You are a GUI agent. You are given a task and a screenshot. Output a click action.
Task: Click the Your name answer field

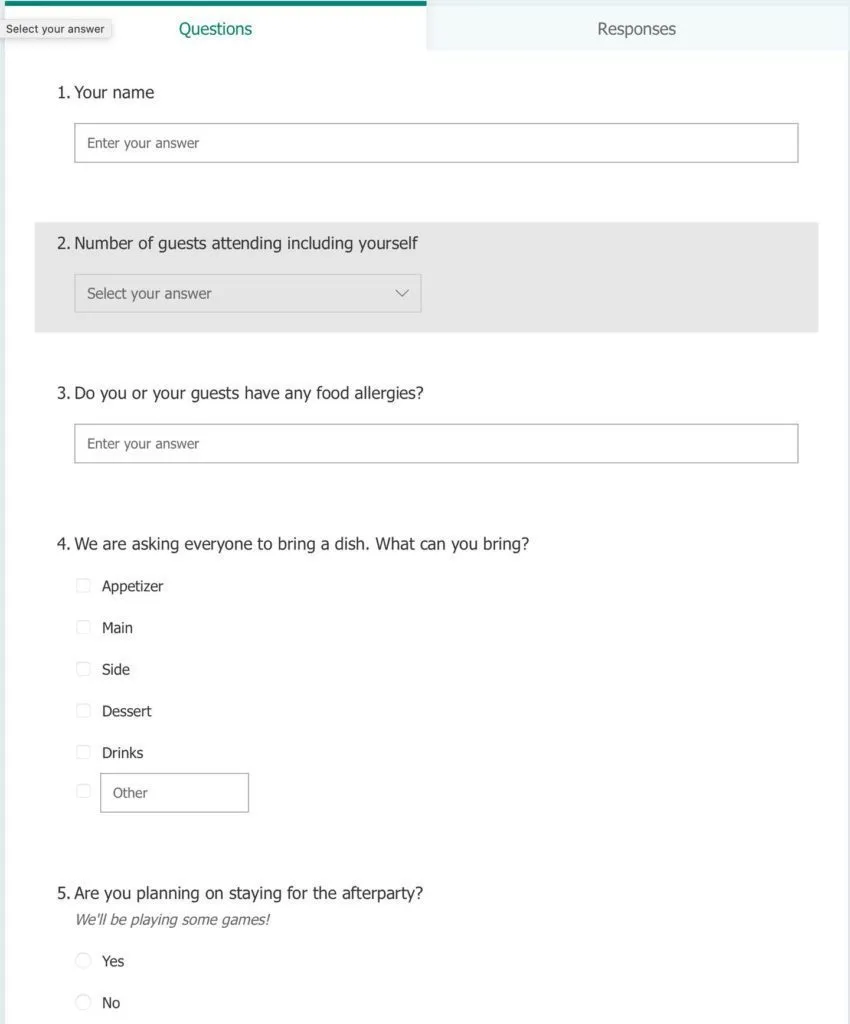pyautogui.click(x=436, y=143)
